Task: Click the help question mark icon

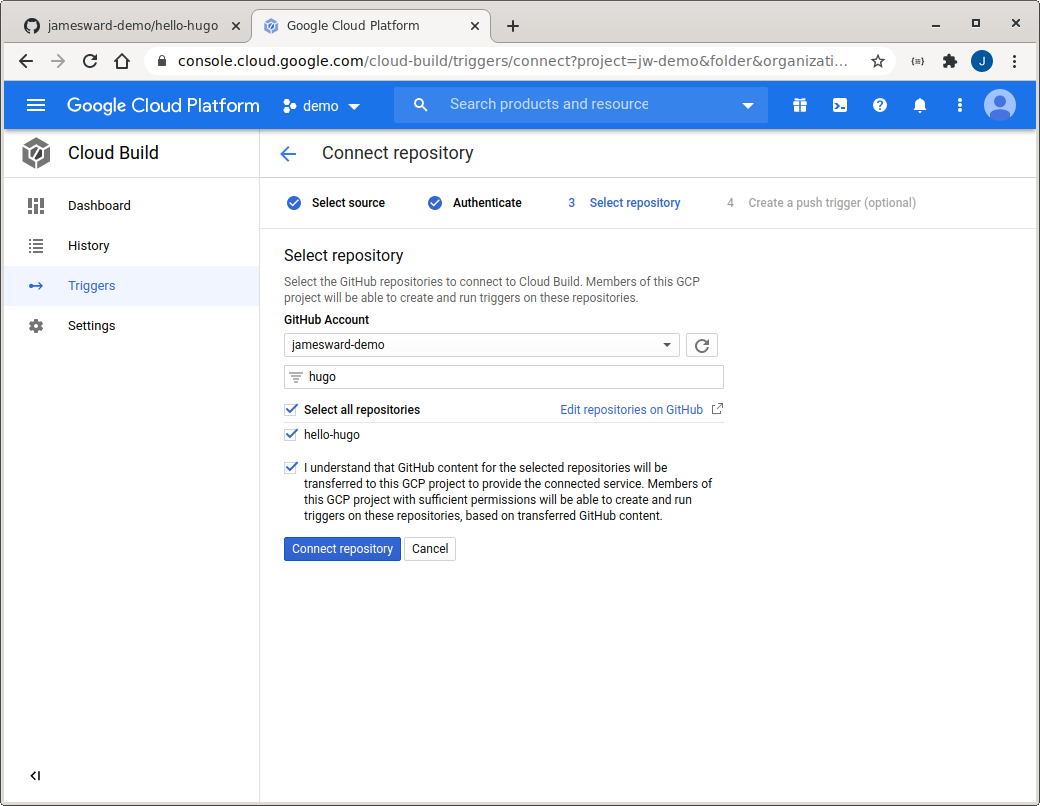Action: click(x=880, y=105)
